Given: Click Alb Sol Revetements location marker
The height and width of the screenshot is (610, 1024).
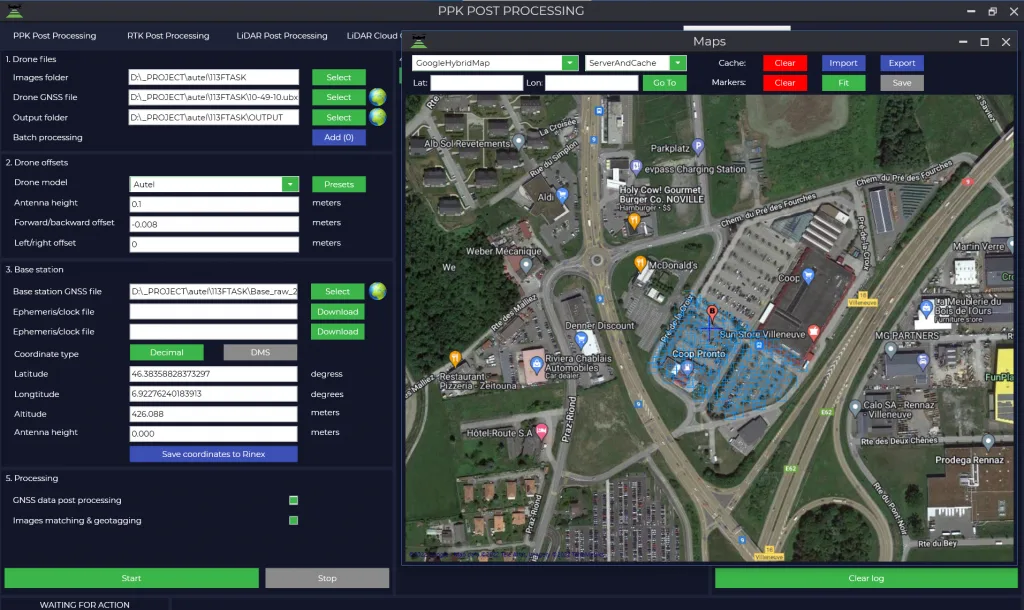Looking at the screenshot, I should 518,140.
